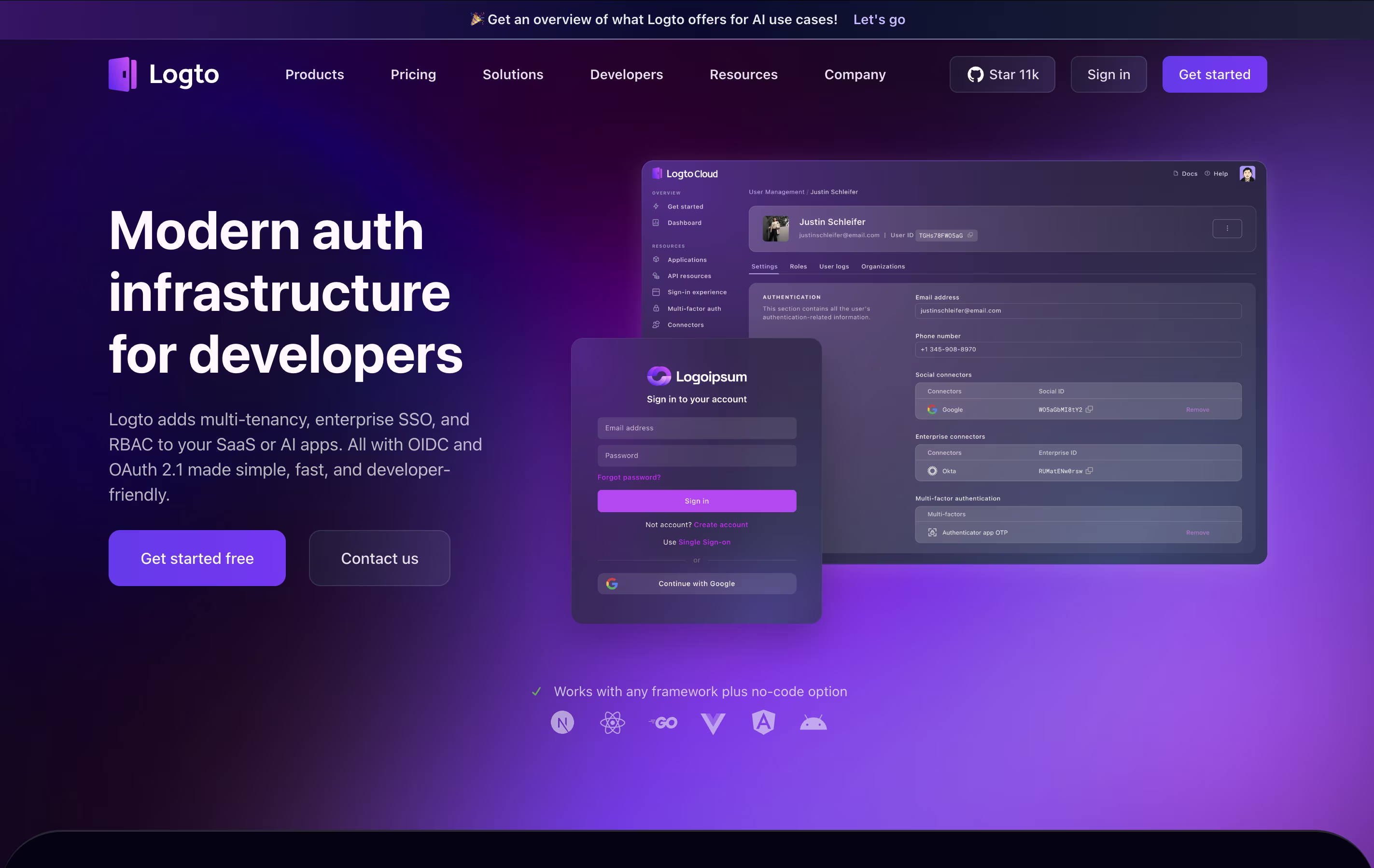
Task: Open the Developers menu
Action: [x=627, y=74]
